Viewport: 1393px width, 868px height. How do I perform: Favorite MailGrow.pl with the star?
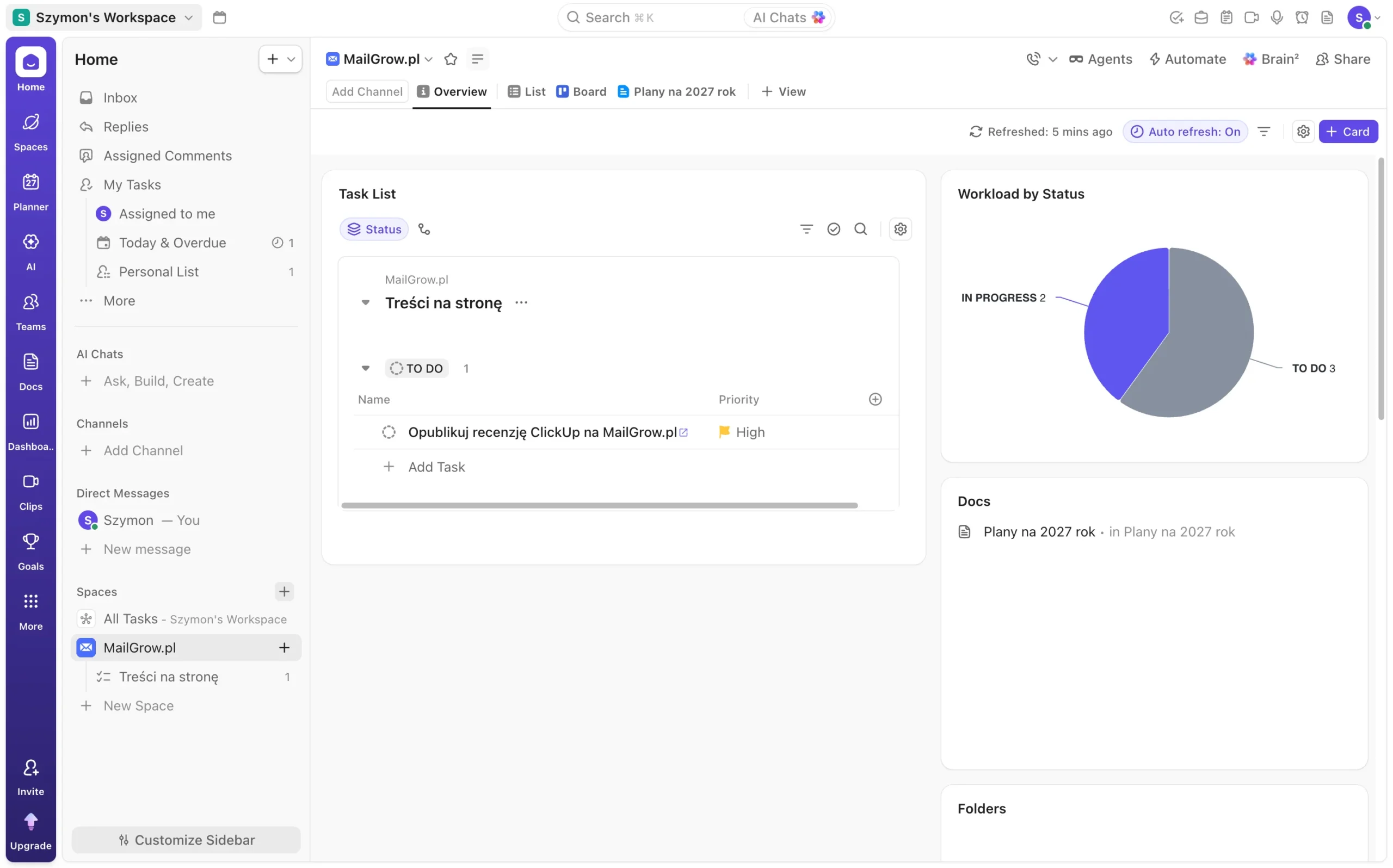(451, 59)
